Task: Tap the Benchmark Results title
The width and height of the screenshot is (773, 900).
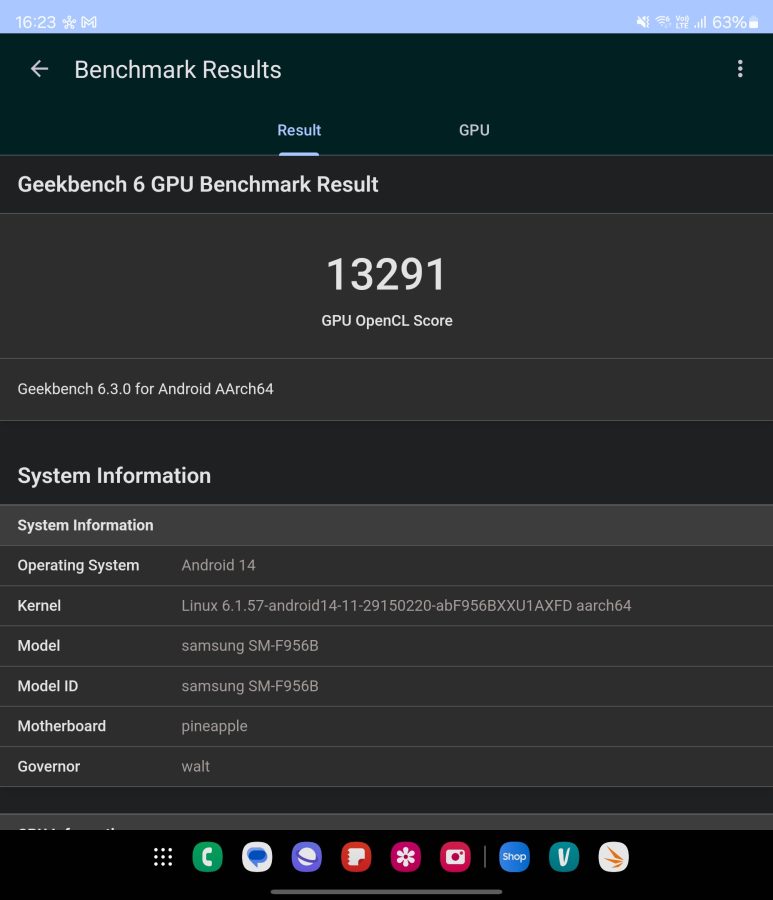Action: pyautogui.click(x=178, y=69)
